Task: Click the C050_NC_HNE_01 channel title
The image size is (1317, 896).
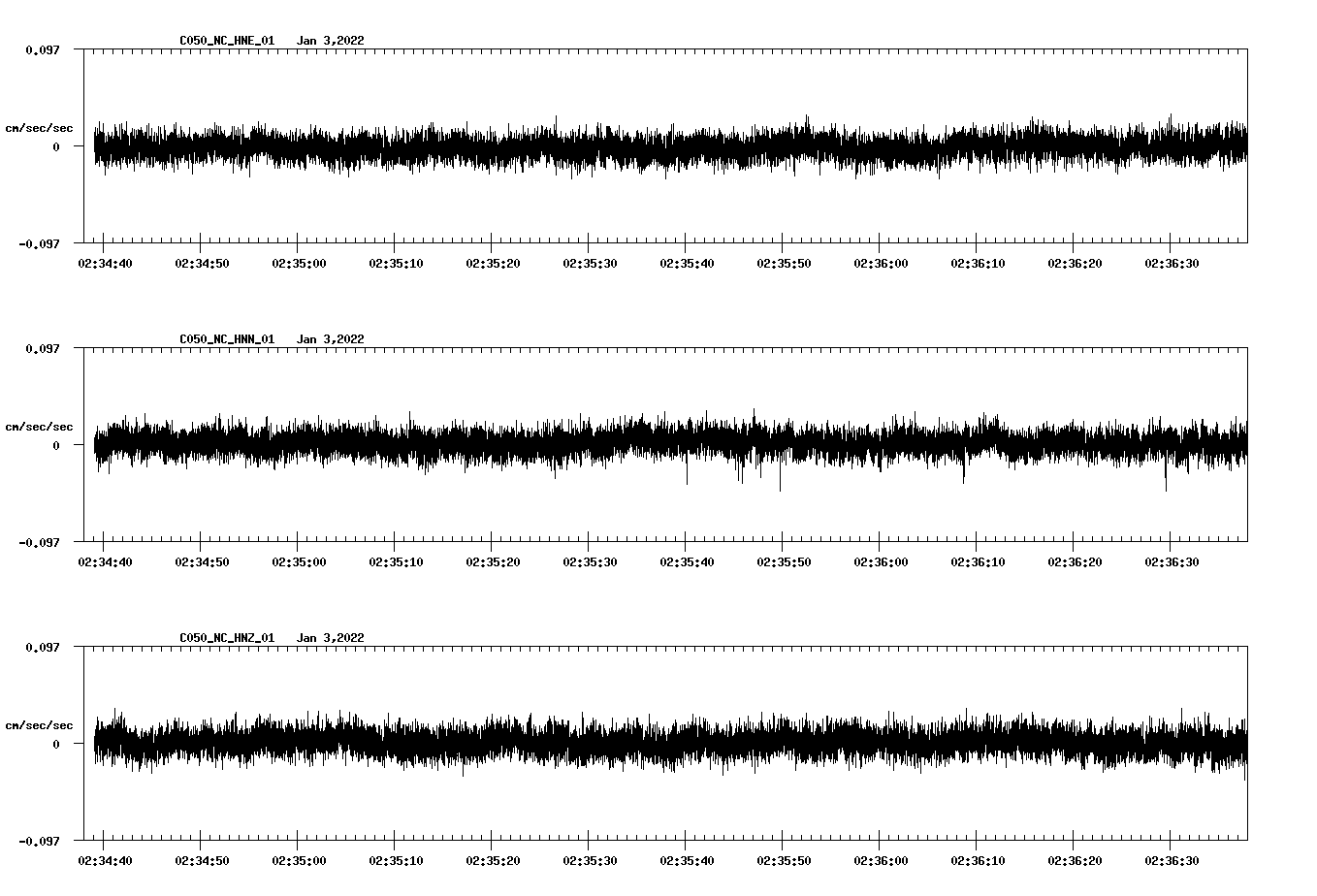Action: tap(227, 41)
